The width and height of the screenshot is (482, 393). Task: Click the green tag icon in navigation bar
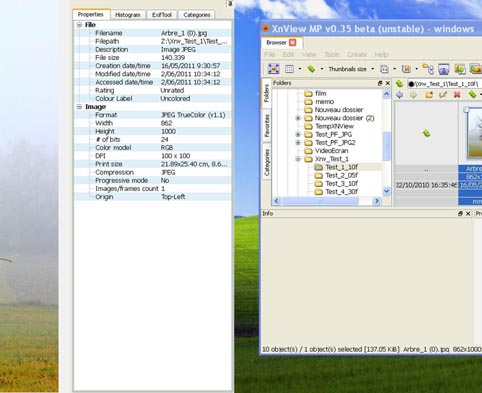472,95
